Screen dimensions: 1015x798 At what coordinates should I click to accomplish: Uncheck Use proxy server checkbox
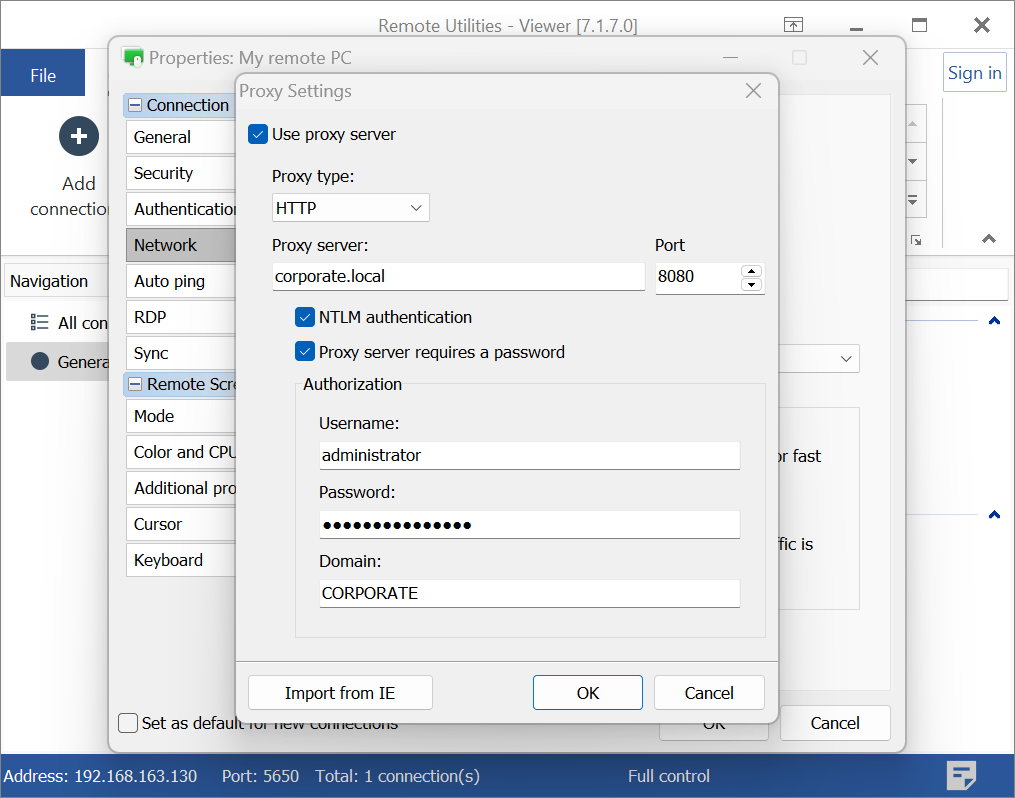pyautogui.click(x=258, y=134)
